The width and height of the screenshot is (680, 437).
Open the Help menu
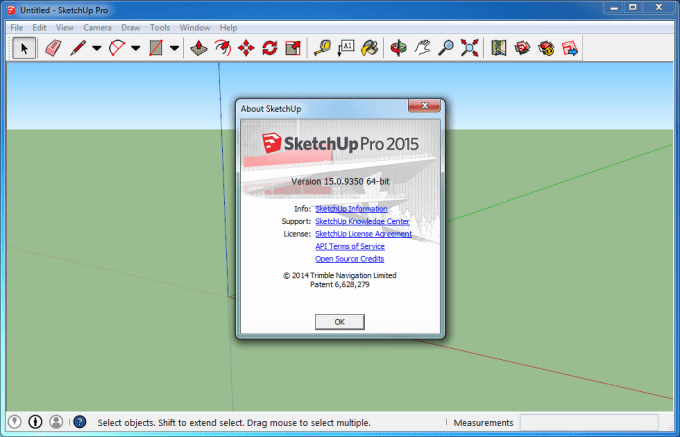228,27
